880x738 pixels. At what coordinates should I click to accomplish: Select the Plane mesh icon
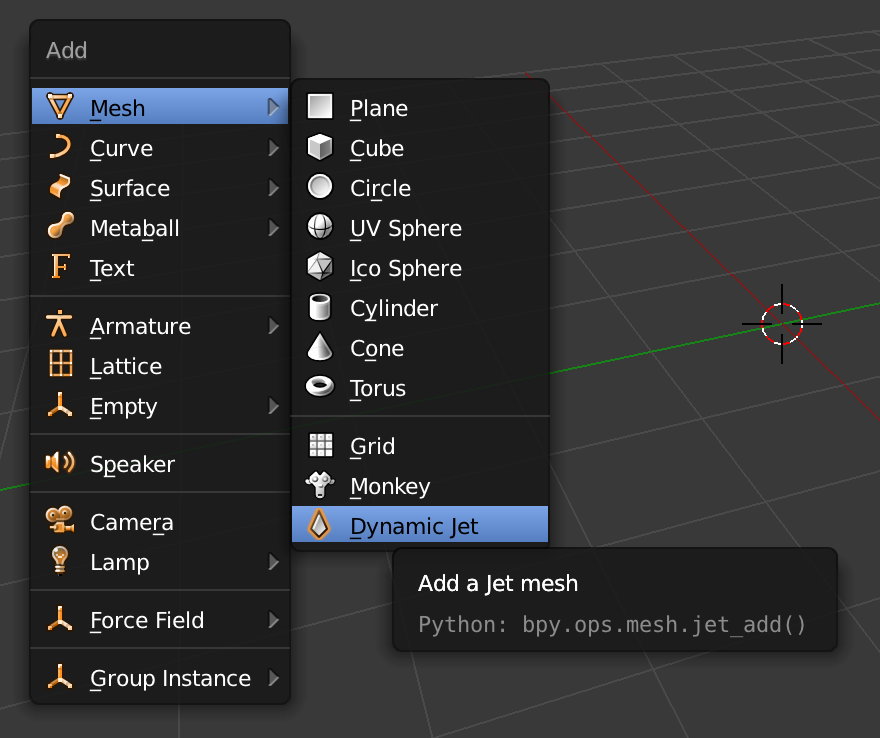coord(319,107)
